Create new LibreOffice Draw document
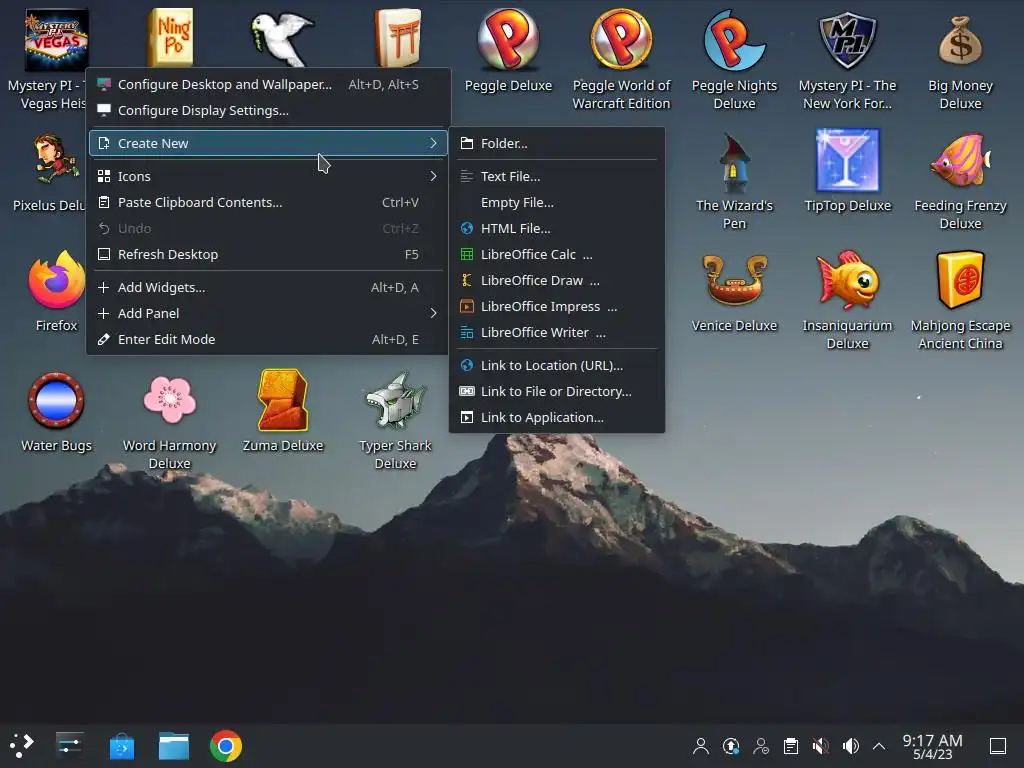 [557, 281]
